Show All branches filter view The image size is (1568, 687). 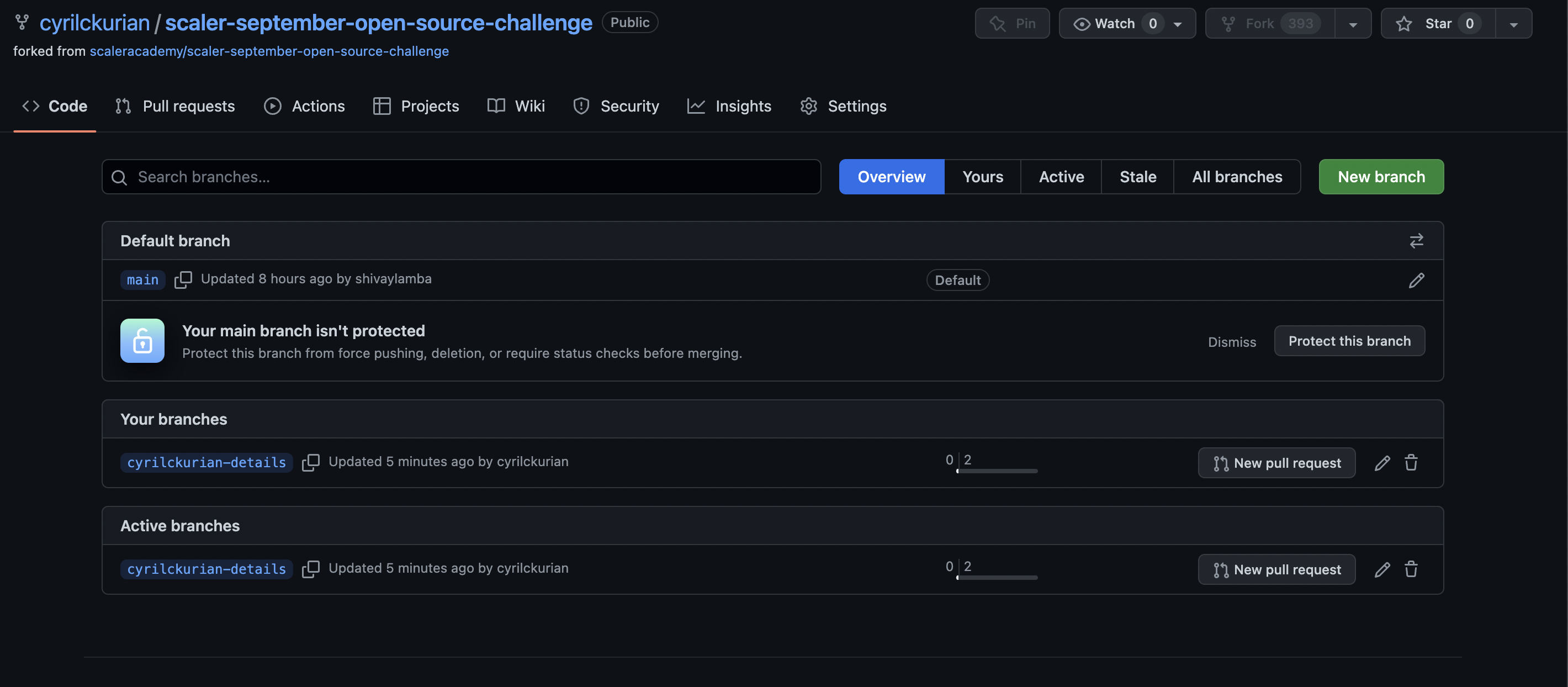(1237, 177)
